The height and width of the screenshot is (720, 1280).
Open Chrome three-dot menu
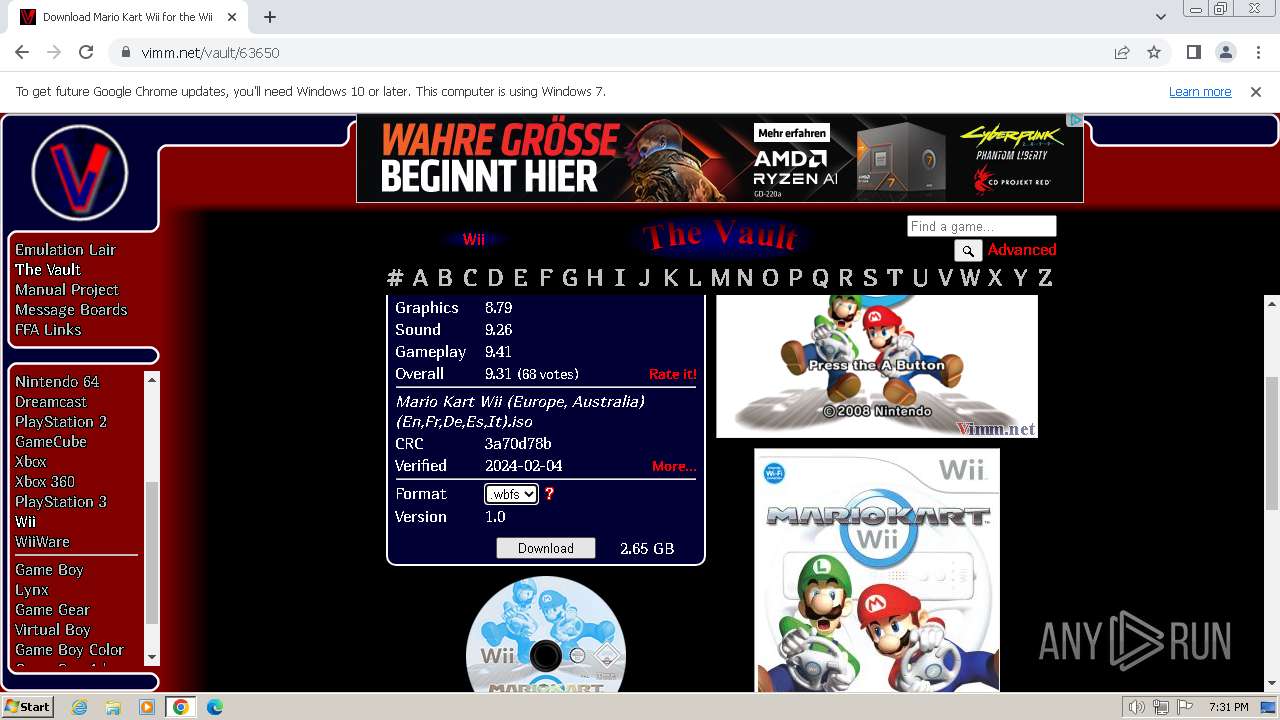(x=1257, y=52)
